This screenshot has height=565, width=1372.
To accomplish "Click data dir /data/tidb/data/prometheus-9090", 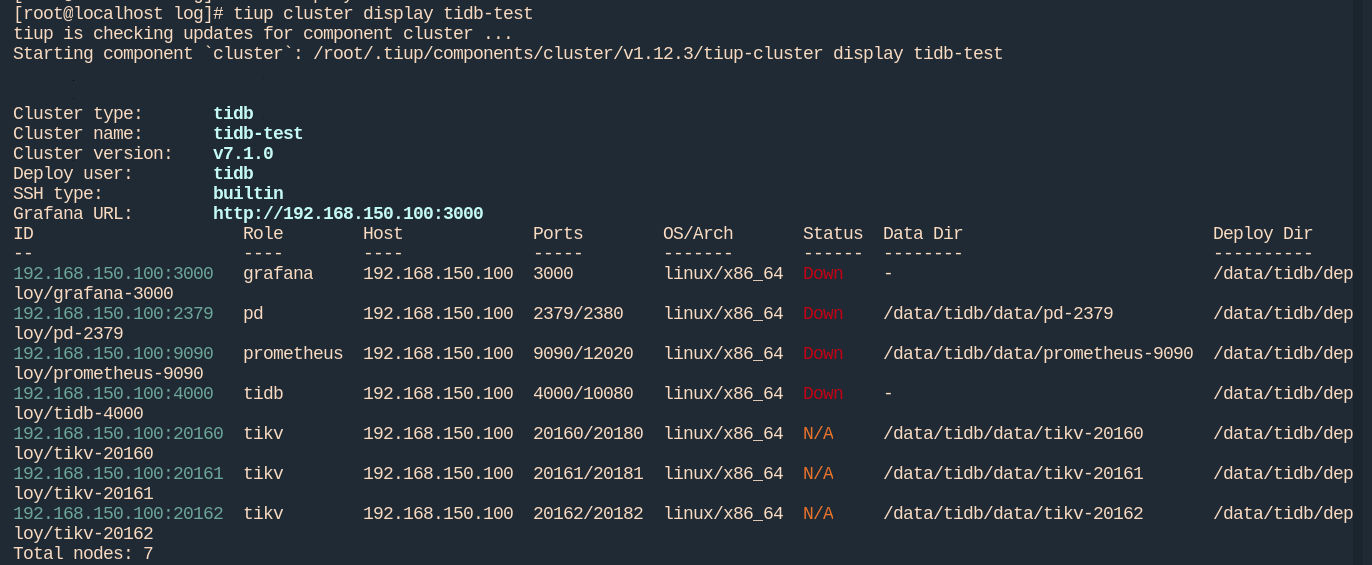I will click(1038, 353).
